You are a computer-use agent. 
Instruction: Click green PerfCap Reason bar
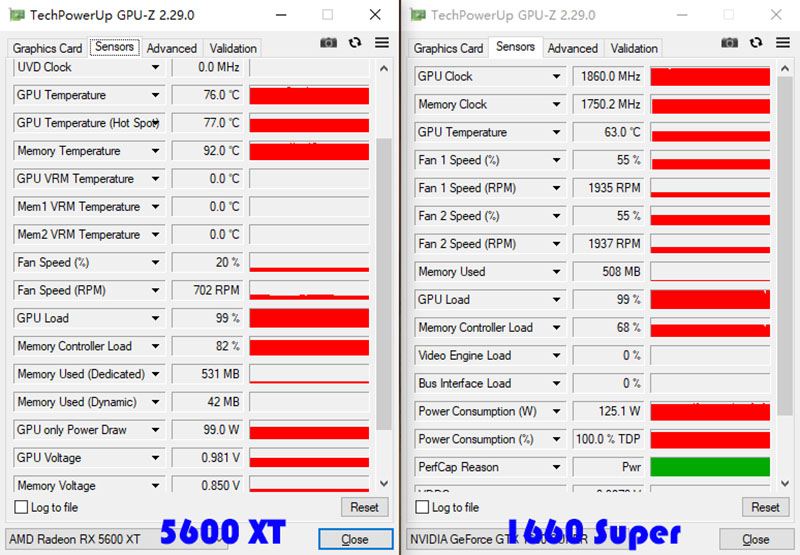(710, 467)
